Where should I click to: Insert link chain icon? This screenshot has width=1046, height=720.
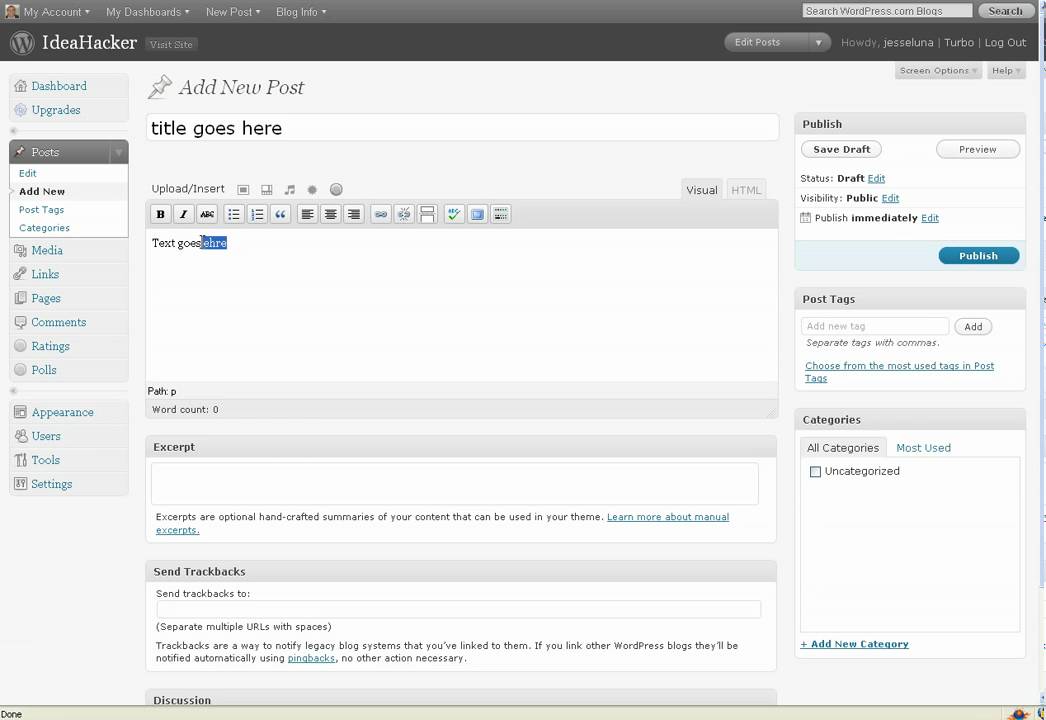[x=380, y=214]
